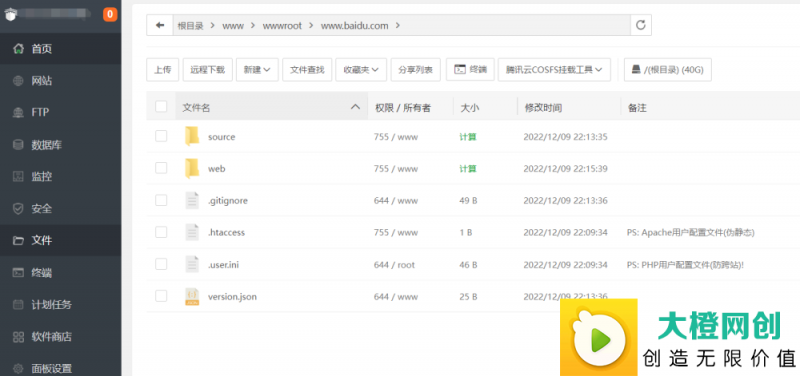This screenshot has height=376, width=800.
Task: Click www.baidu.com in the path bar
Action: pyautogui.click(x=355, y=26)
